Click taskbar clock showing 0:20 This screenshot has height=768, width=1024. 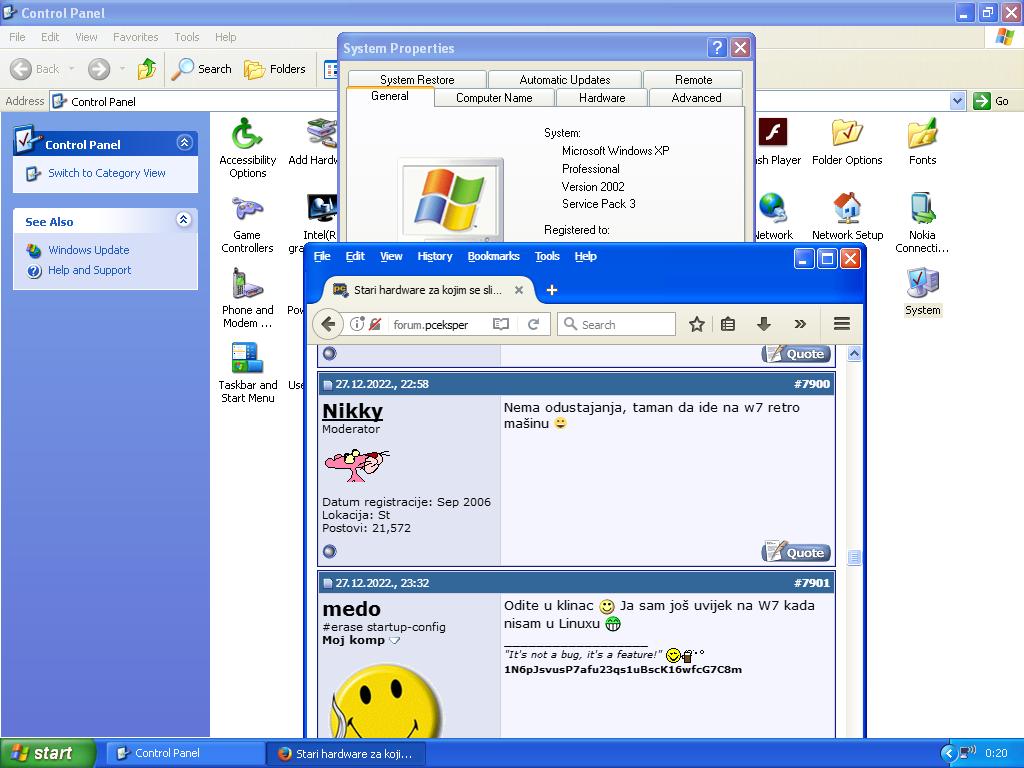pos(997,753)
